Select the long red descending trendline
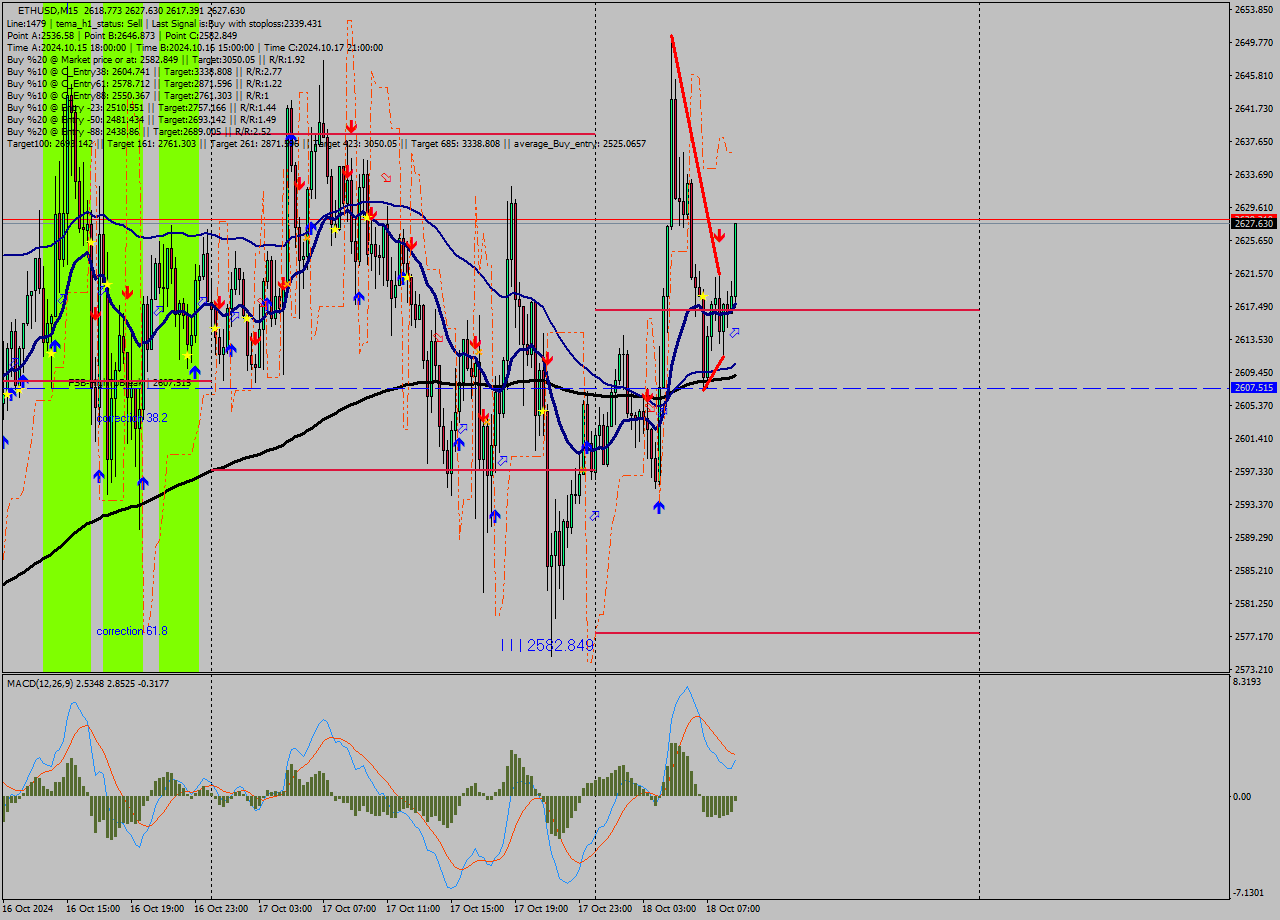Image resolution: width=1280 pixels, height=920 pixels. [696, 155]
